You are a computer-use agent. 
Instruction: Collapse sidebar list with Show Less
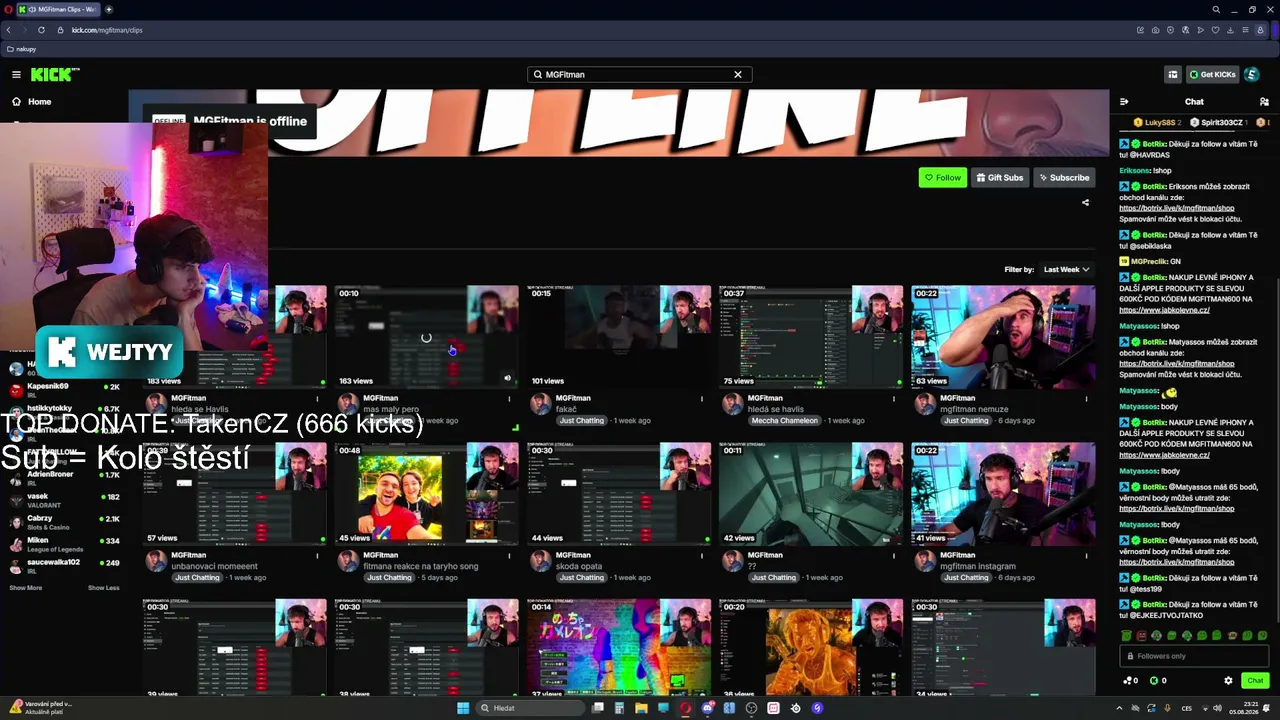click(103, 588)
